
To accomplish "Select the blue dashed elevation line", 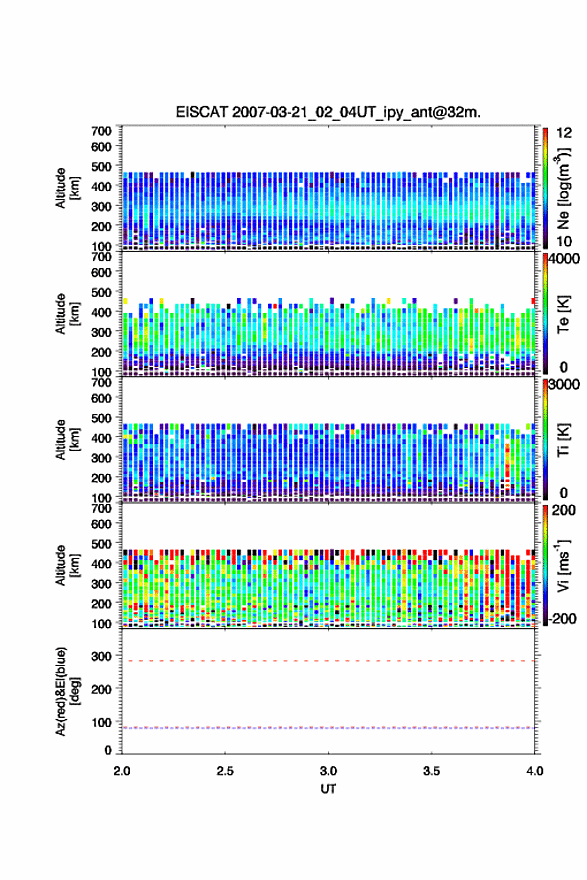I will click(x=328, y=728).
